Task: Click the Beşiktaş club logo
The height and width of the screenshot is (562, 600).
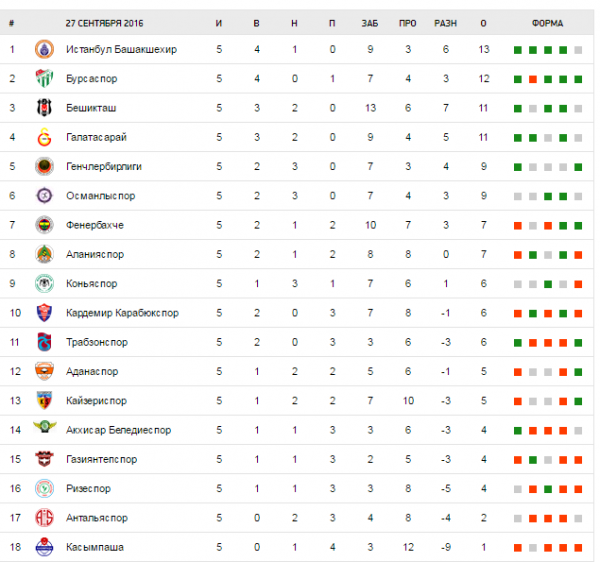Action: [43, 107]
